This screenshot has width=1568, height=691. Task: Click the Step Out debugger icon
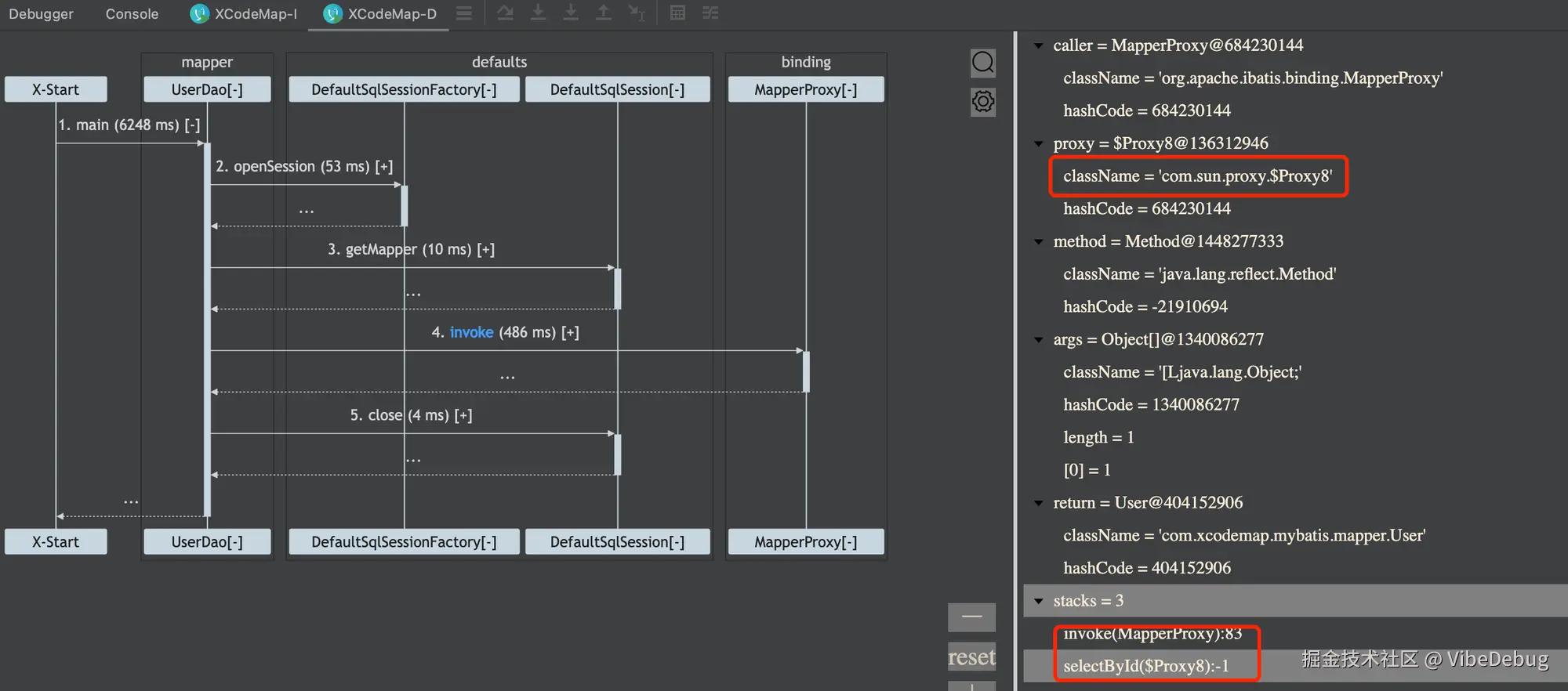pos(604,13)
